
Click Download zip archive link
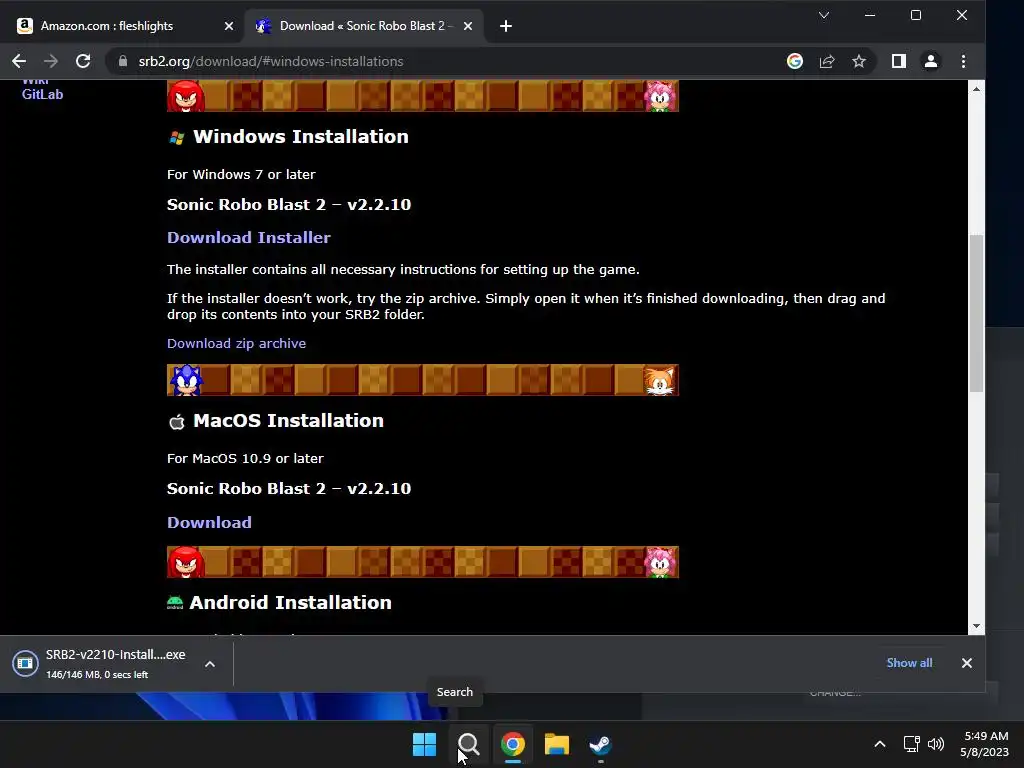(x=236, y=344)
